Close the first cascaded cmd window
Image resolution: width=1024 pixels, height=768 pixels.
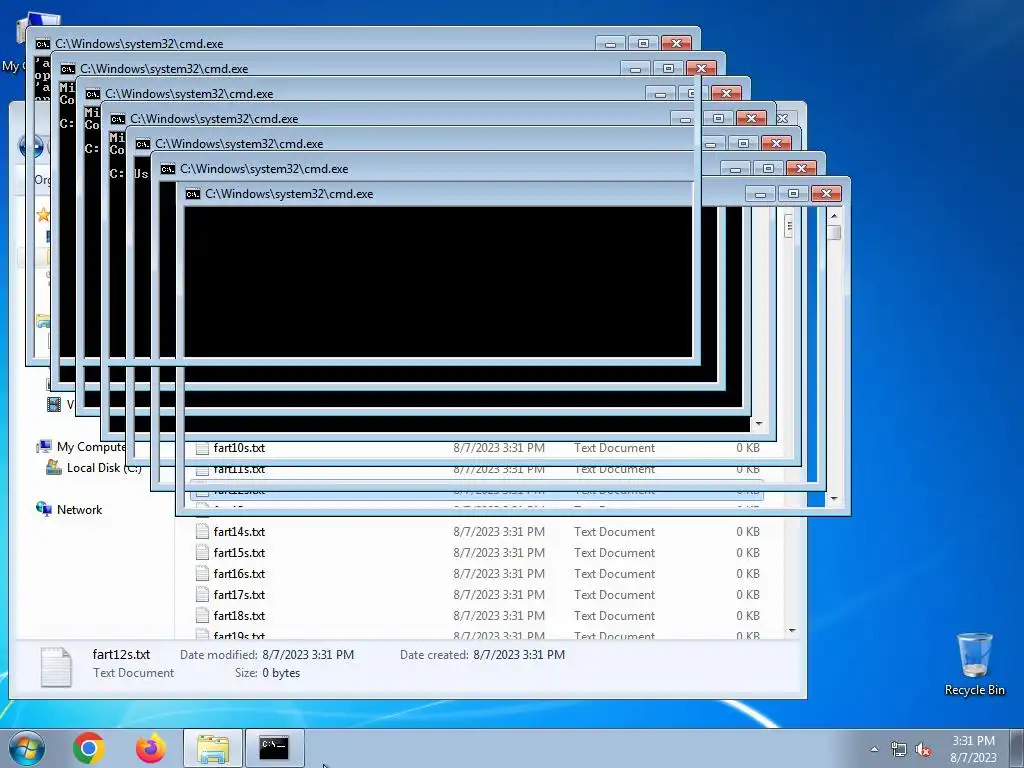coord(676,43)
